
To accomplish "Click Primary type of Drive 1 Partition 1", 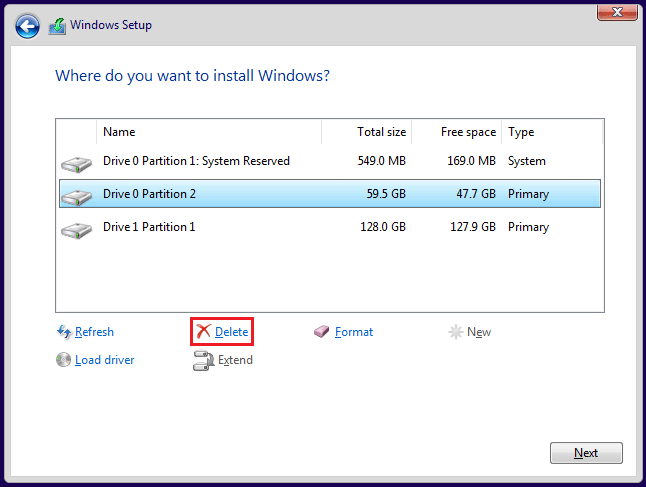I will [x=528, y=227].
